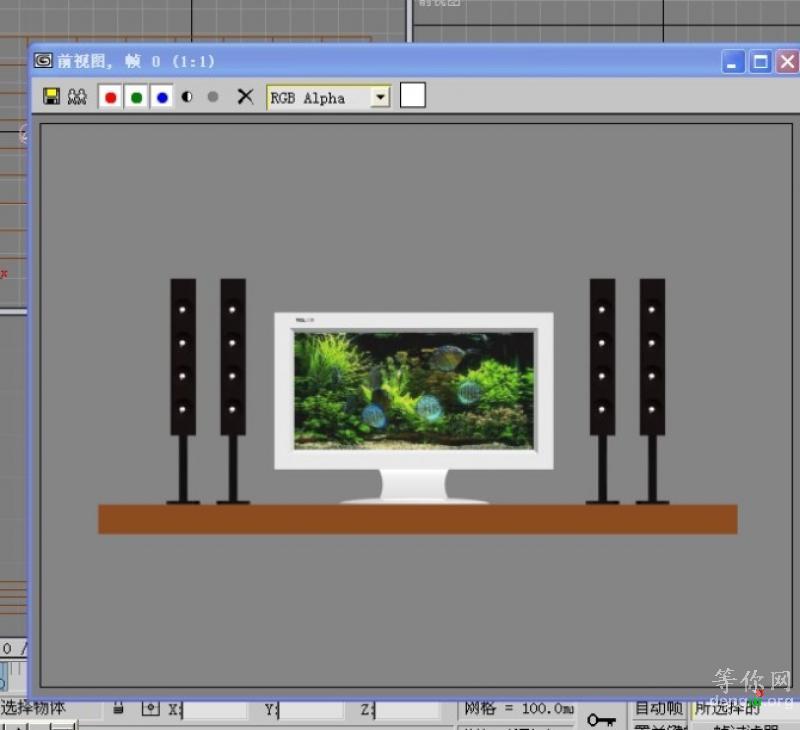Maximize the render frame window

[760, 62]
